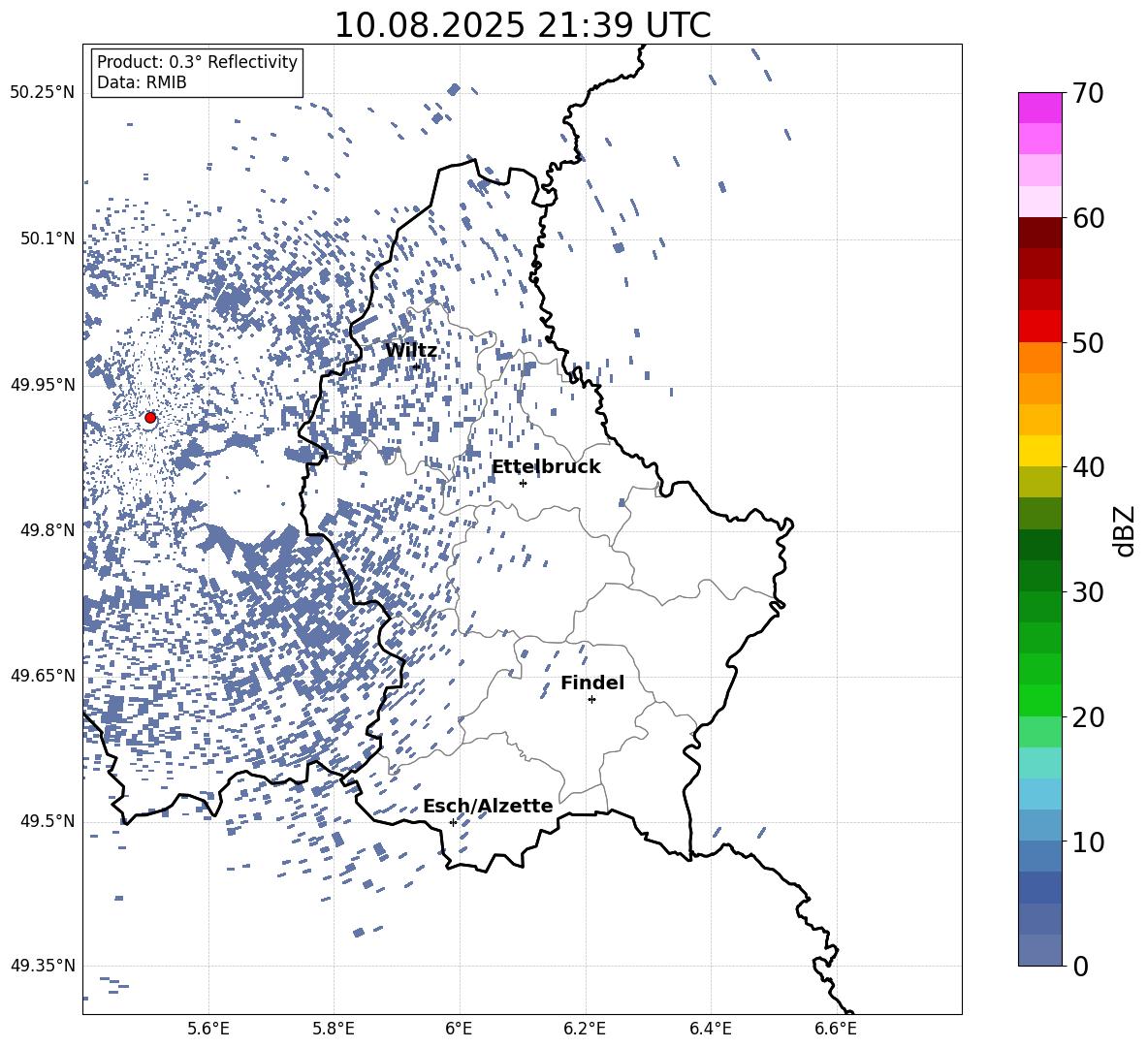Click the 49.5°N latitude label
The image size is (1148, 1048).
pos(48,822)
